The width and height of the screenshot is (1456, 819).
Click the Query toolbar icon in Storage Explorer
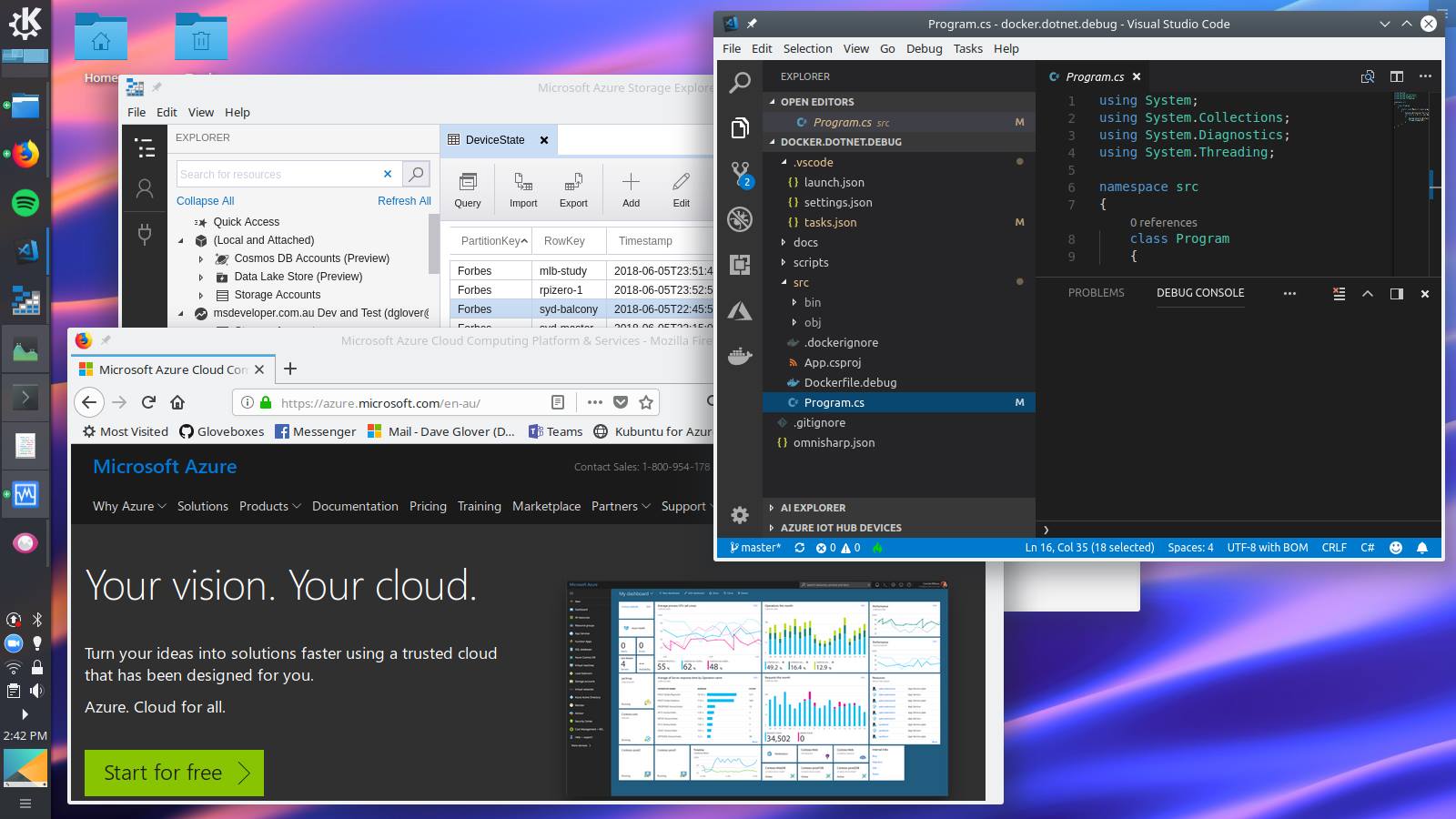(x=468, y=189)
